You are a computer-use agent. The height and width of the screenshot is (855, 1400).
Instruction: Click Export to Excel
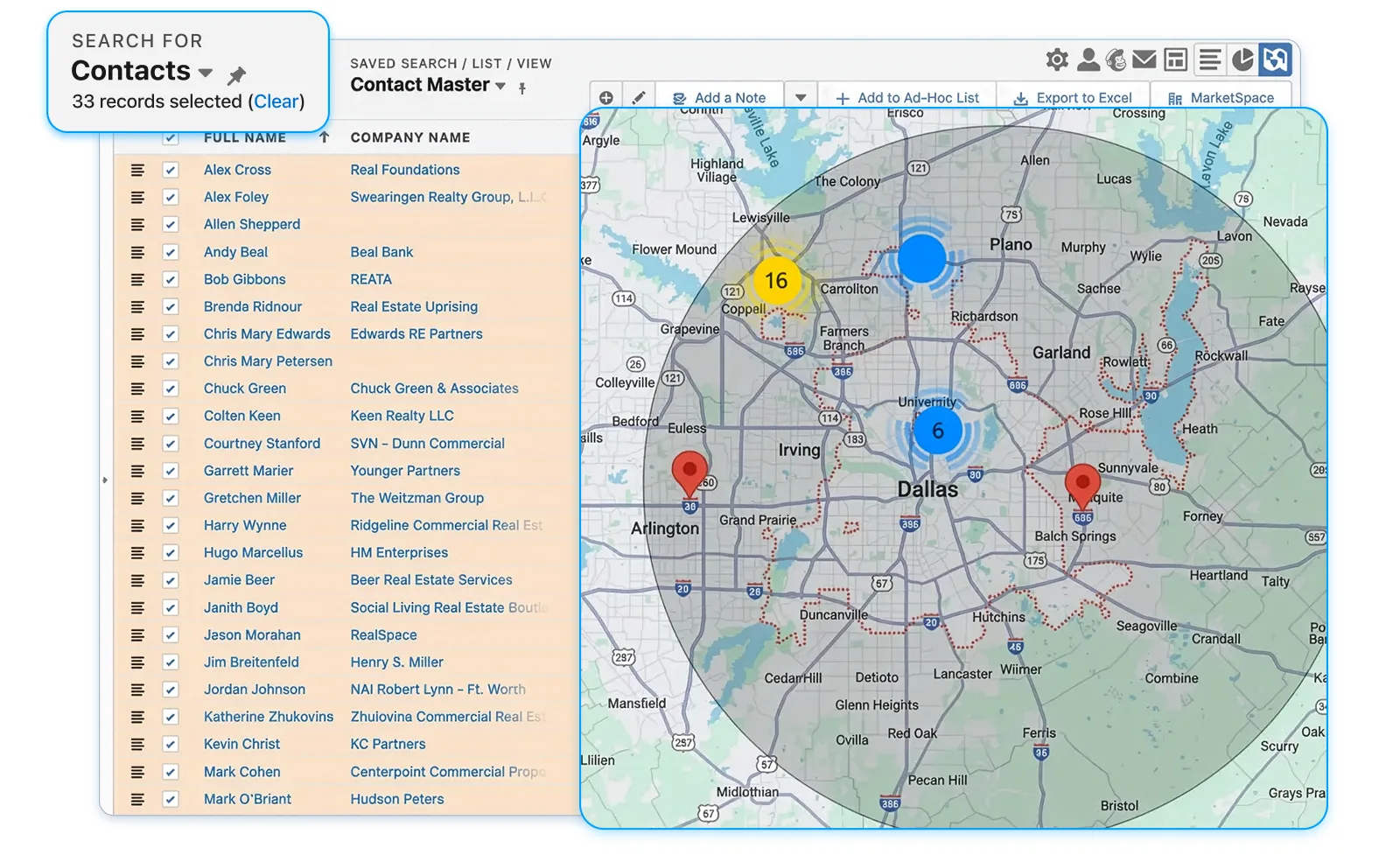pyautogui.click(x=1074, y=97)
